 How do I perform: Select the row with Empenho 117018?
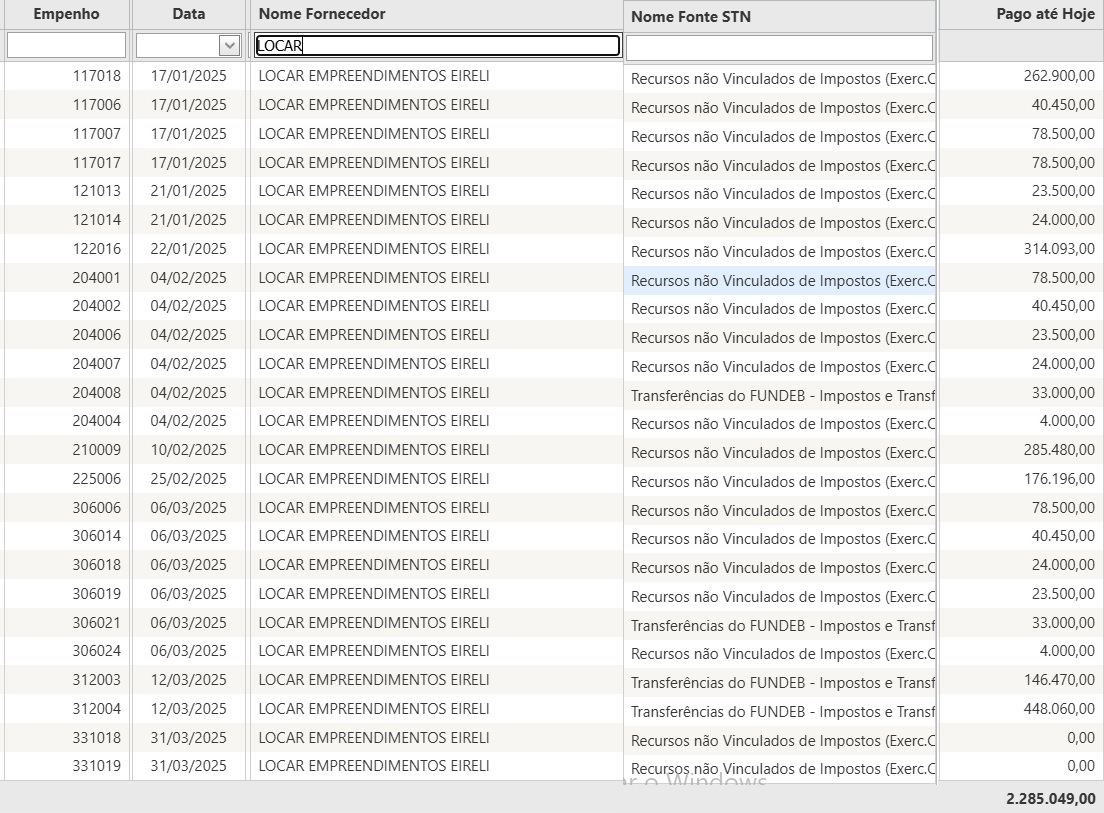tap(96, 76)
